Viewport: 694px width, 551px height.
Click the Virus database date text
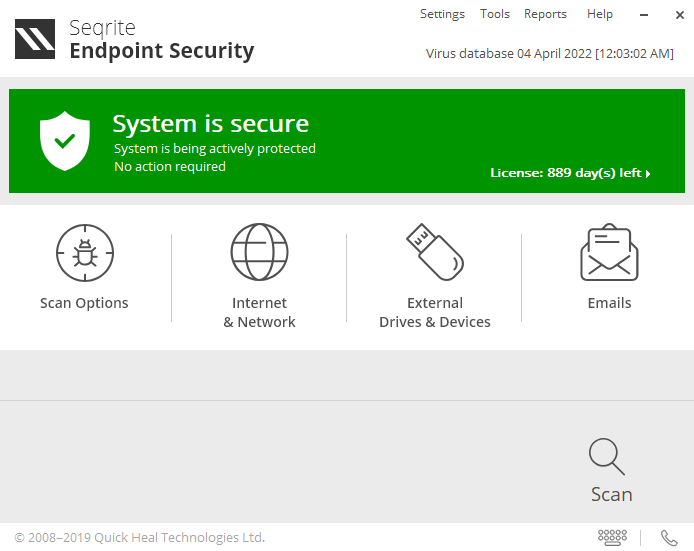coord(549,54)
